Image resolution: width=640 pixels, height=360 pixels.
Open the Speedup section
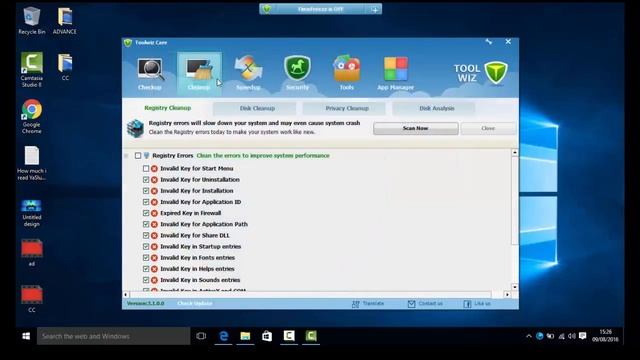pyautogui.click(x=248, y=74)
